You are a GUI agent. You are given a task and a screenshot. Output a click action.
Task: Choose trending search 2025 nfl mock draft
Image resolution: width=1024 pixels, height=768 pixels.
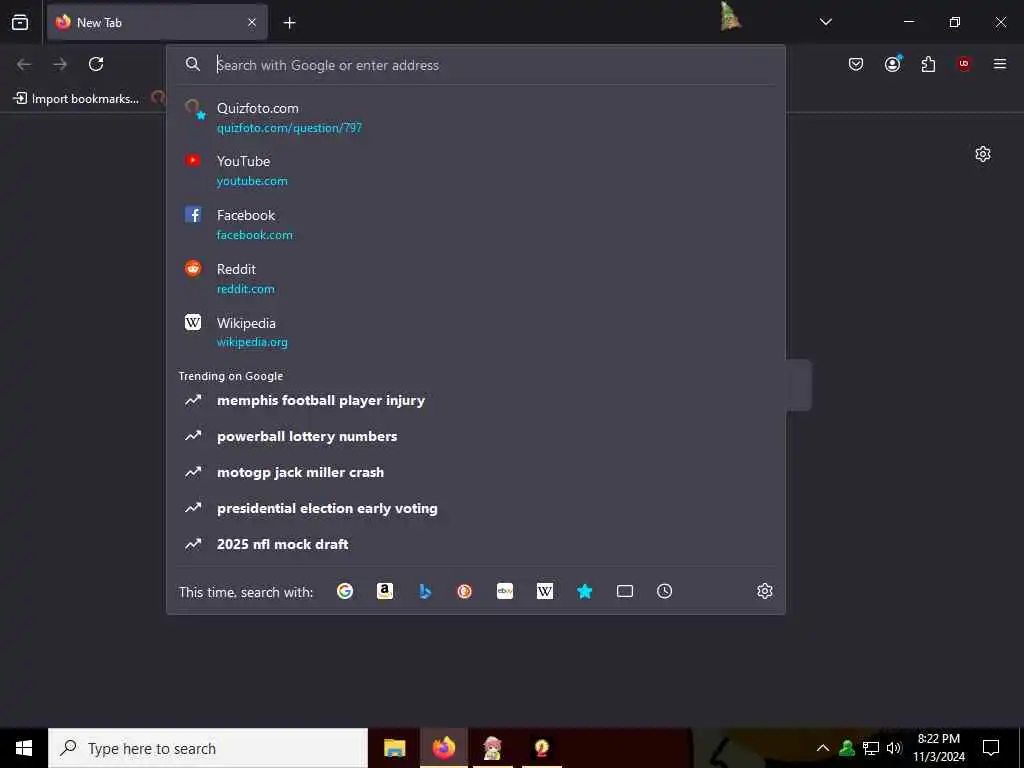pyautogui.click(x=476, y=544)
